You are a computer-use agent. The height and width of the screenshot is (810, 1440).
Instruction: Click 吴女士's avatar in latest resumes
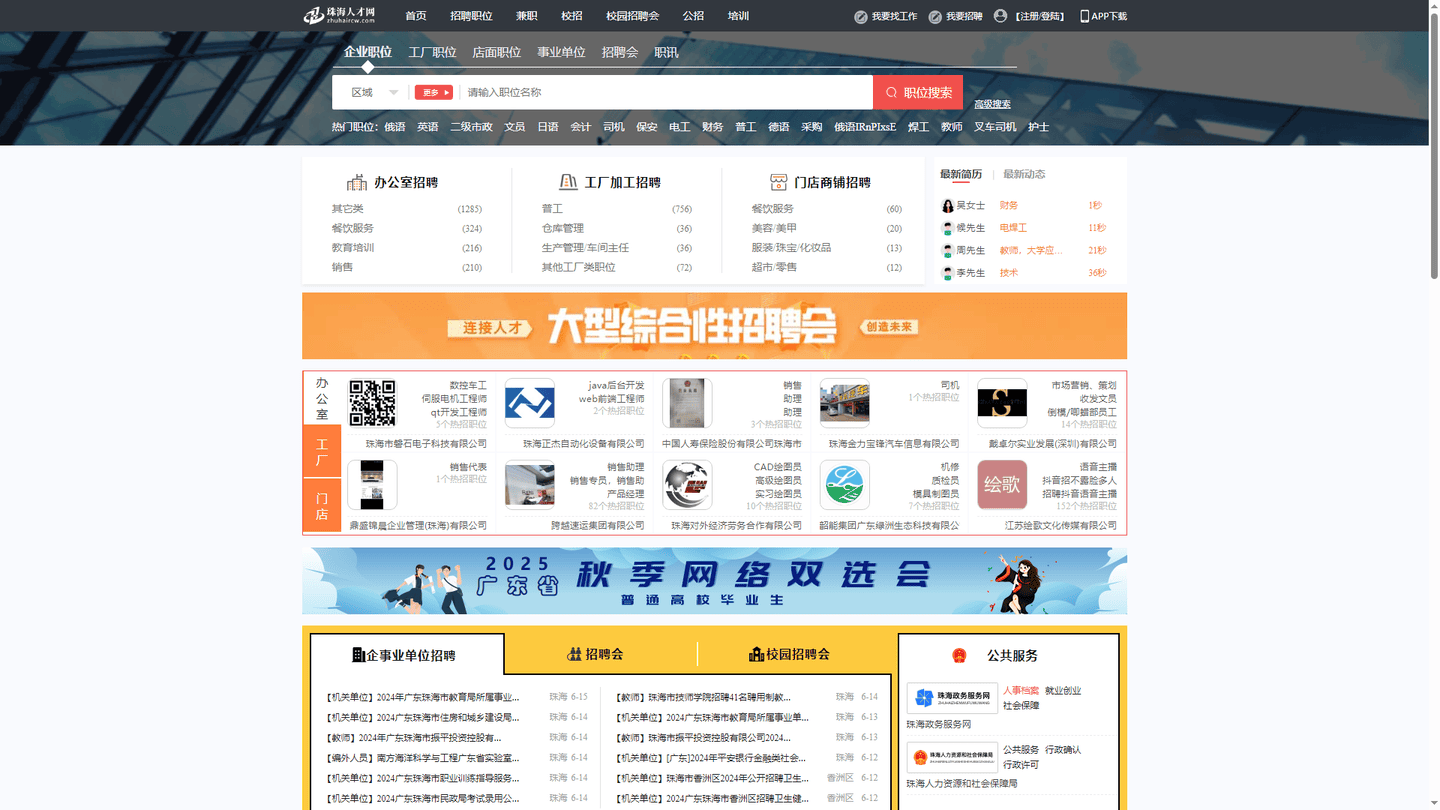(948, 206)
